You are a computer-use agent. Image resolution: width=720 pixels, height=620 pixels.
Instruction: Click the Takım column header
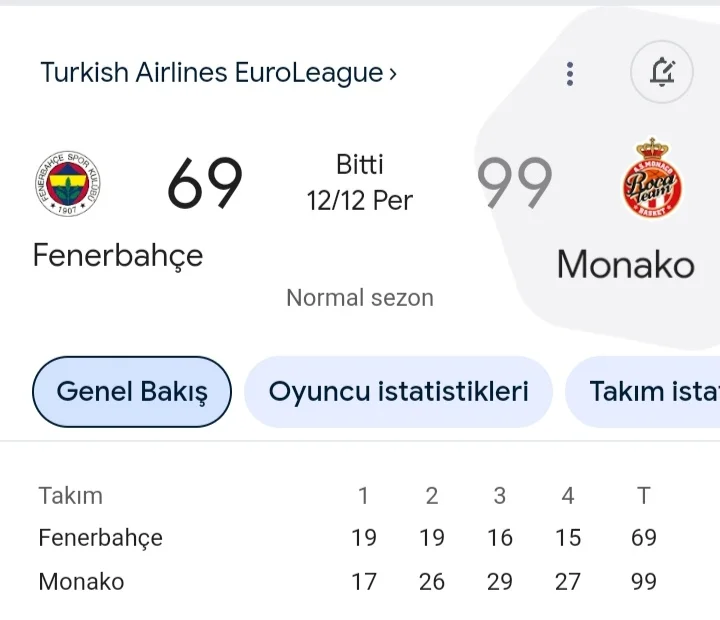70,495
